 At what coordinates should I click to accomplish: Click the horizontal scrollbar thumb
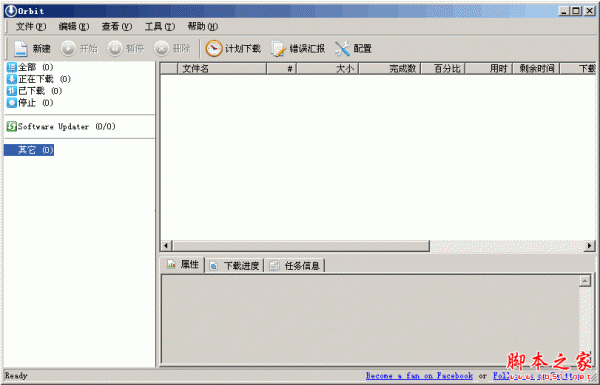tap(301, 246)
